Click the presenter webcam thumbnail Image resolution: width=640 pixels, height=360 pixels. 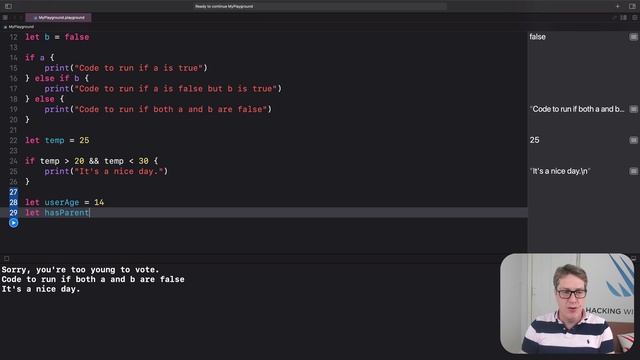coord(567,304)
